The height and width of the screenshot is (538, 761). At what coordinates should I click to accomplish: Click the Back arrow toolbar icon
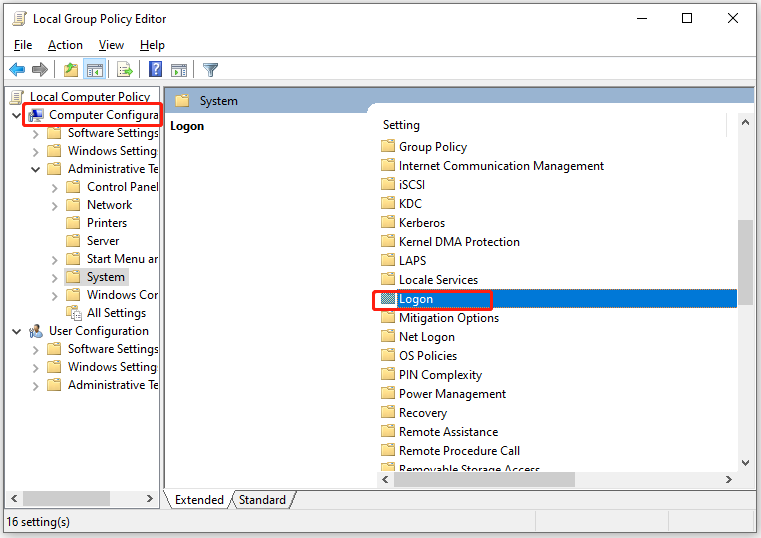pos(17,69)
